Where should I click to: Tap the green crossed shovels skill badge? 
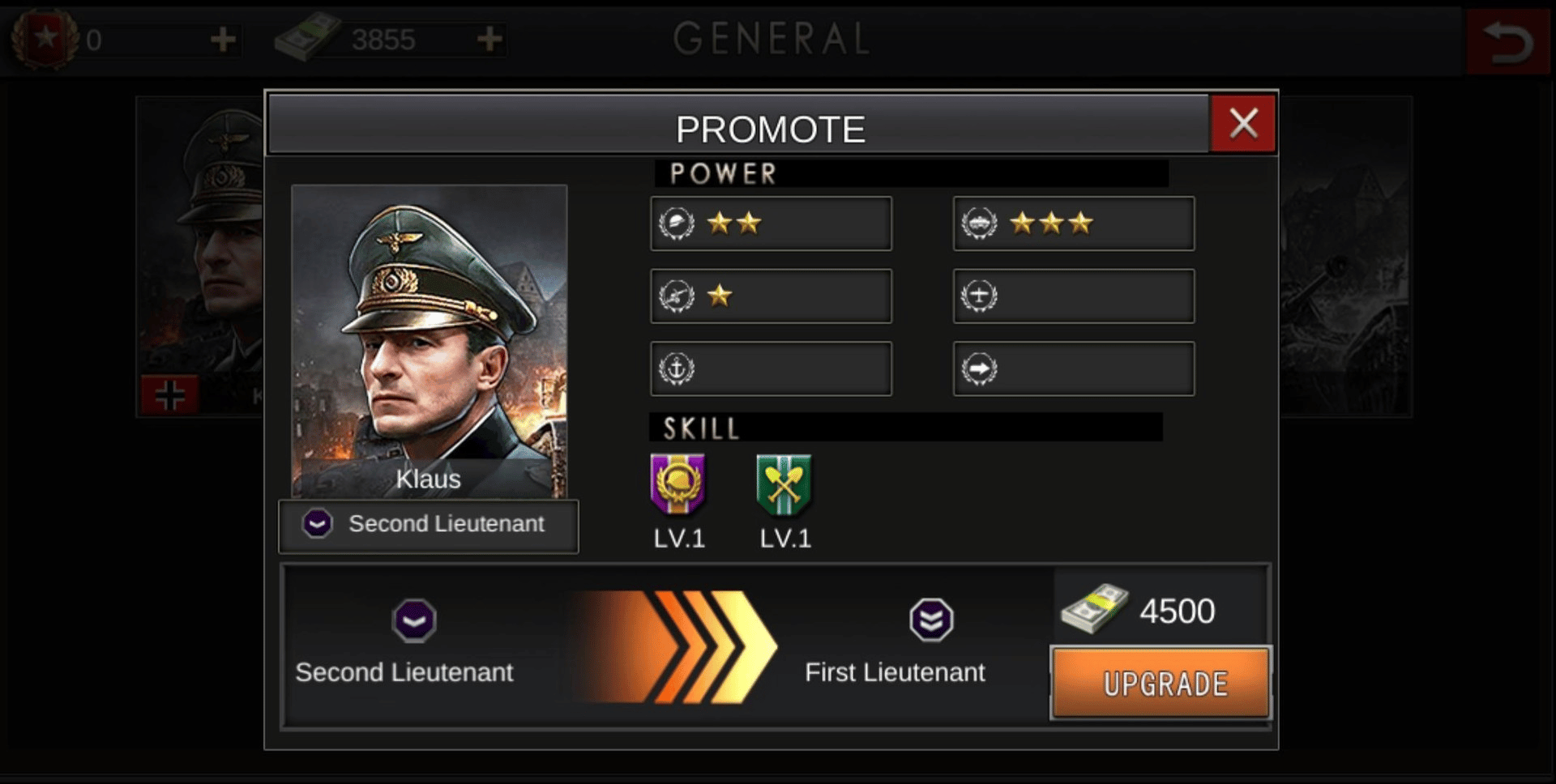tap(784, 484)
